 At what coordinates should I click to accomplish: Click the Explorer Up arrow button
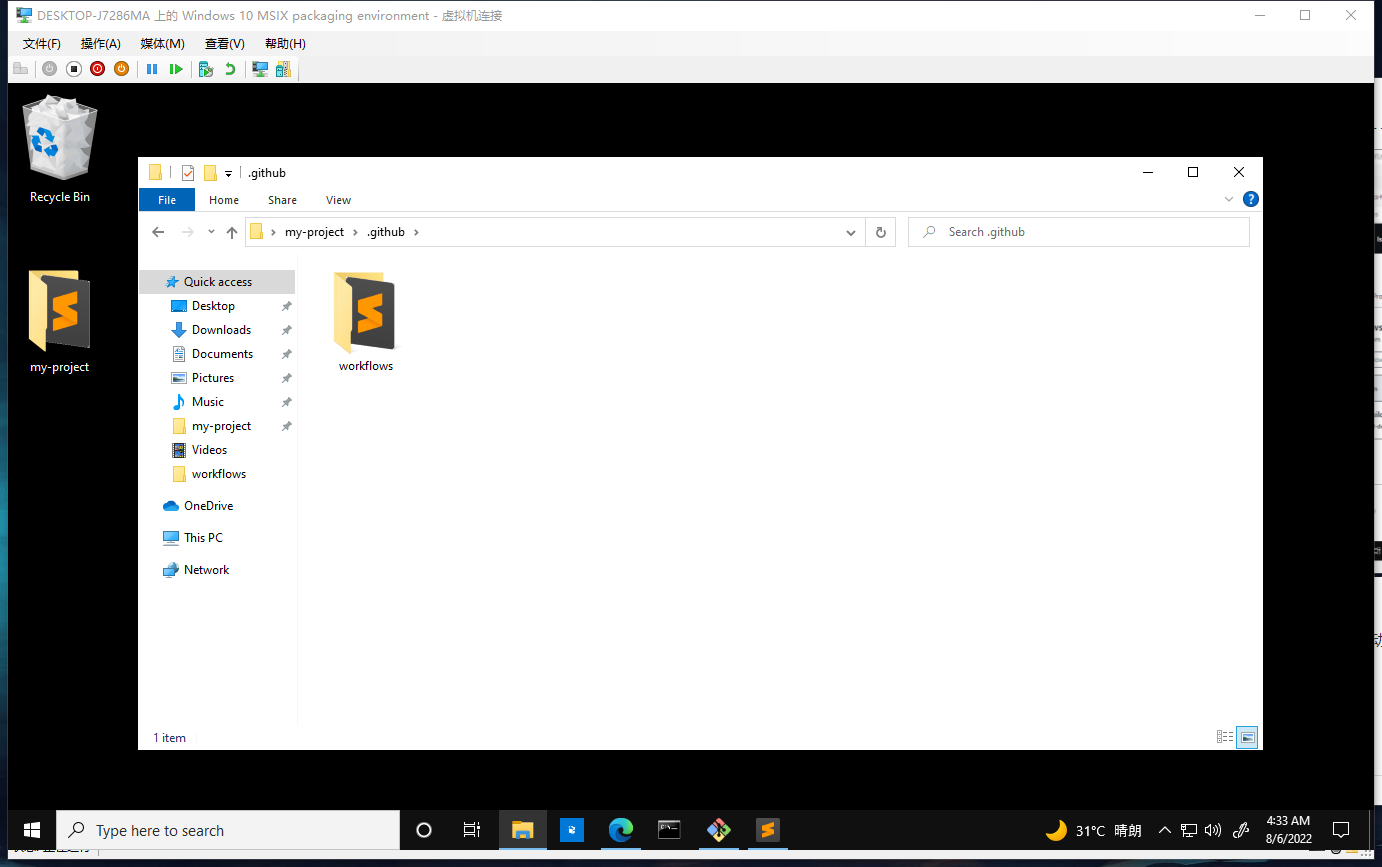point(232,232)
